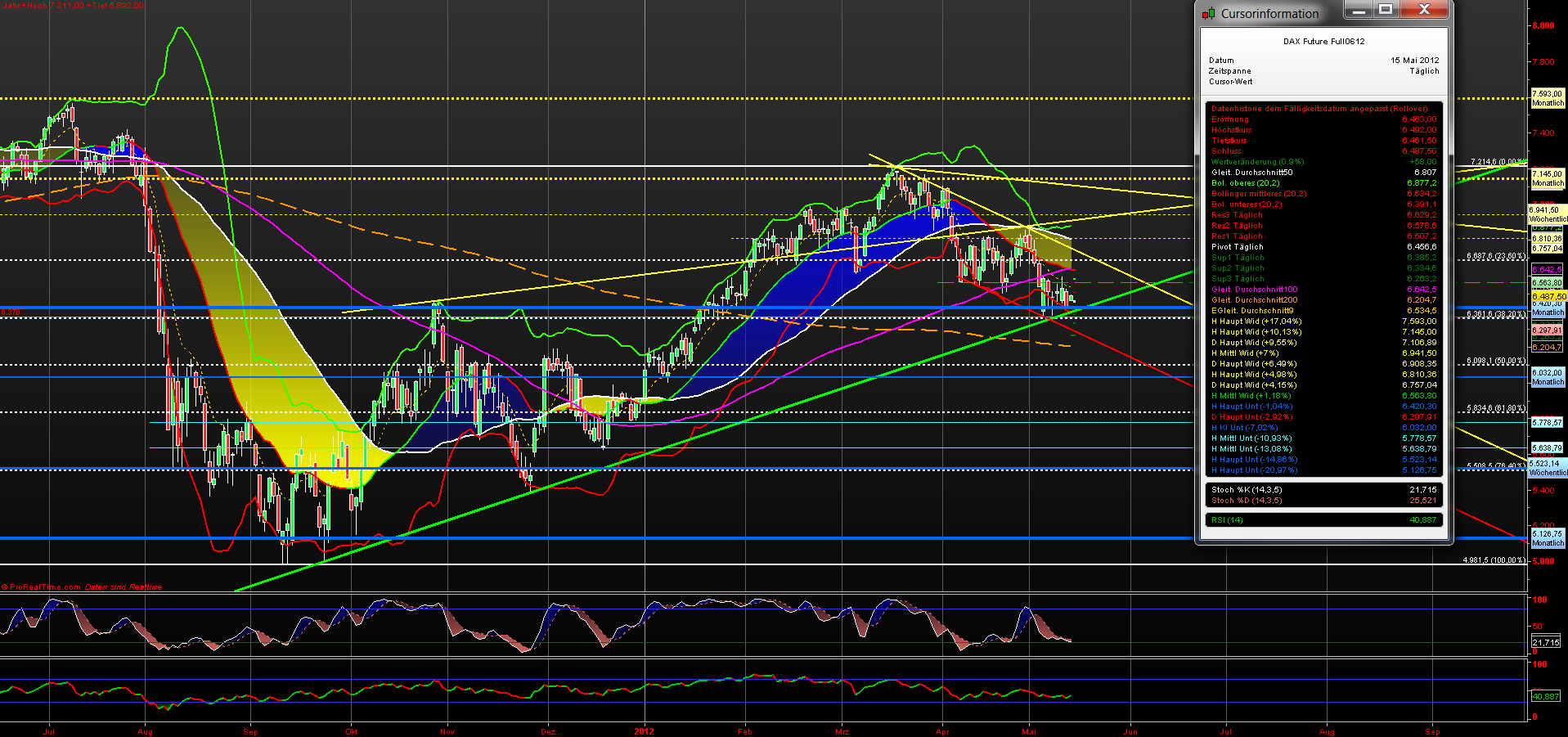Viewport: 1568px width, 737px height.
Task: Select the Schluss row
Action: click(1323, 151)
